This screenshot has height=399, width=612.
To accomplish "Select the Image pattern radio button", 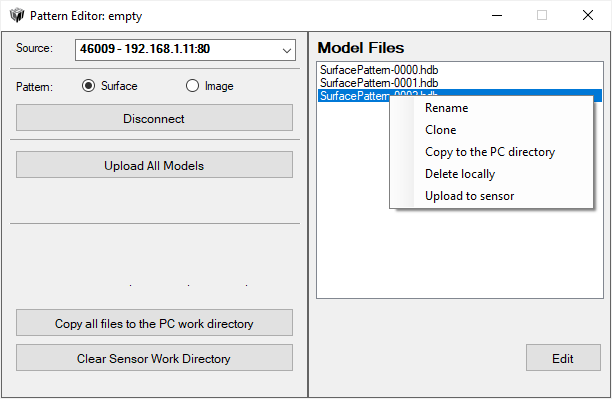I will pyautogui.click(x=192, y=86).
